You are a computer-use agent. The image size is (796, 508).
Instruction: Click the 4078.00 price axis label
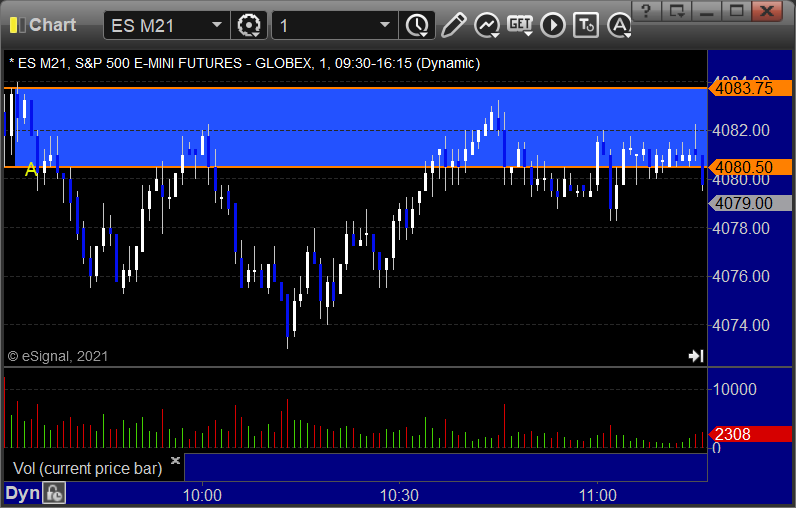pyautogui.click(x=741, y=228)
